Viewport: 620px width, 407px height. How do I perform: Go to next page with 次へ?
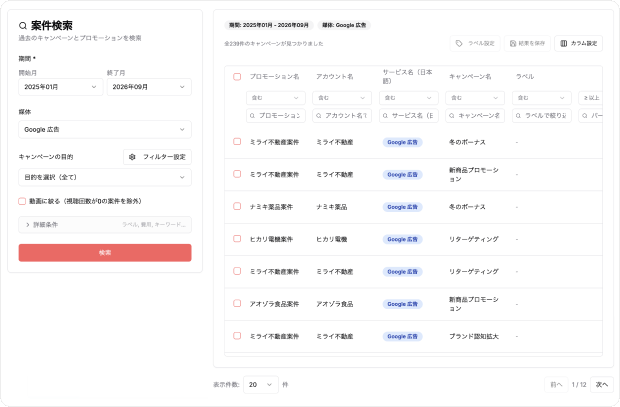[x=602, y=384]
